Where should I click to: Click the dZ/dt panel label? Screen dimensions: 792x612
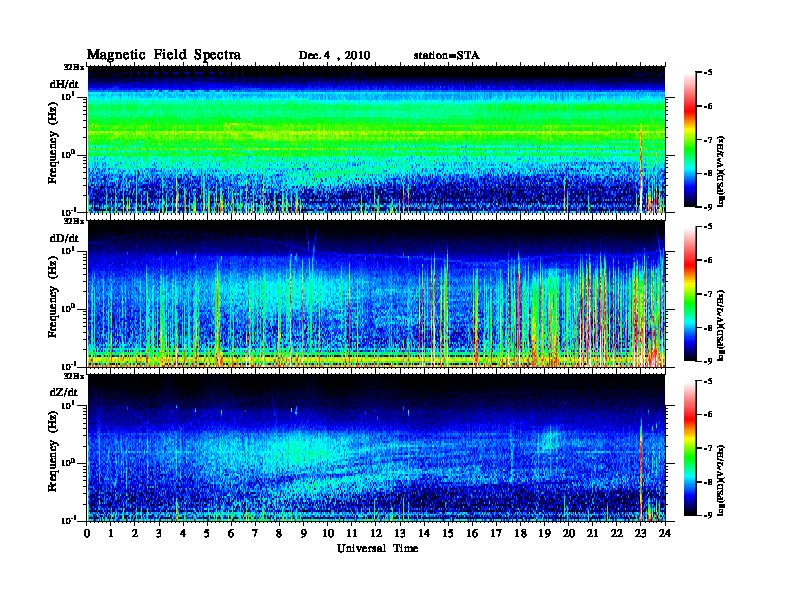[64, 392]
